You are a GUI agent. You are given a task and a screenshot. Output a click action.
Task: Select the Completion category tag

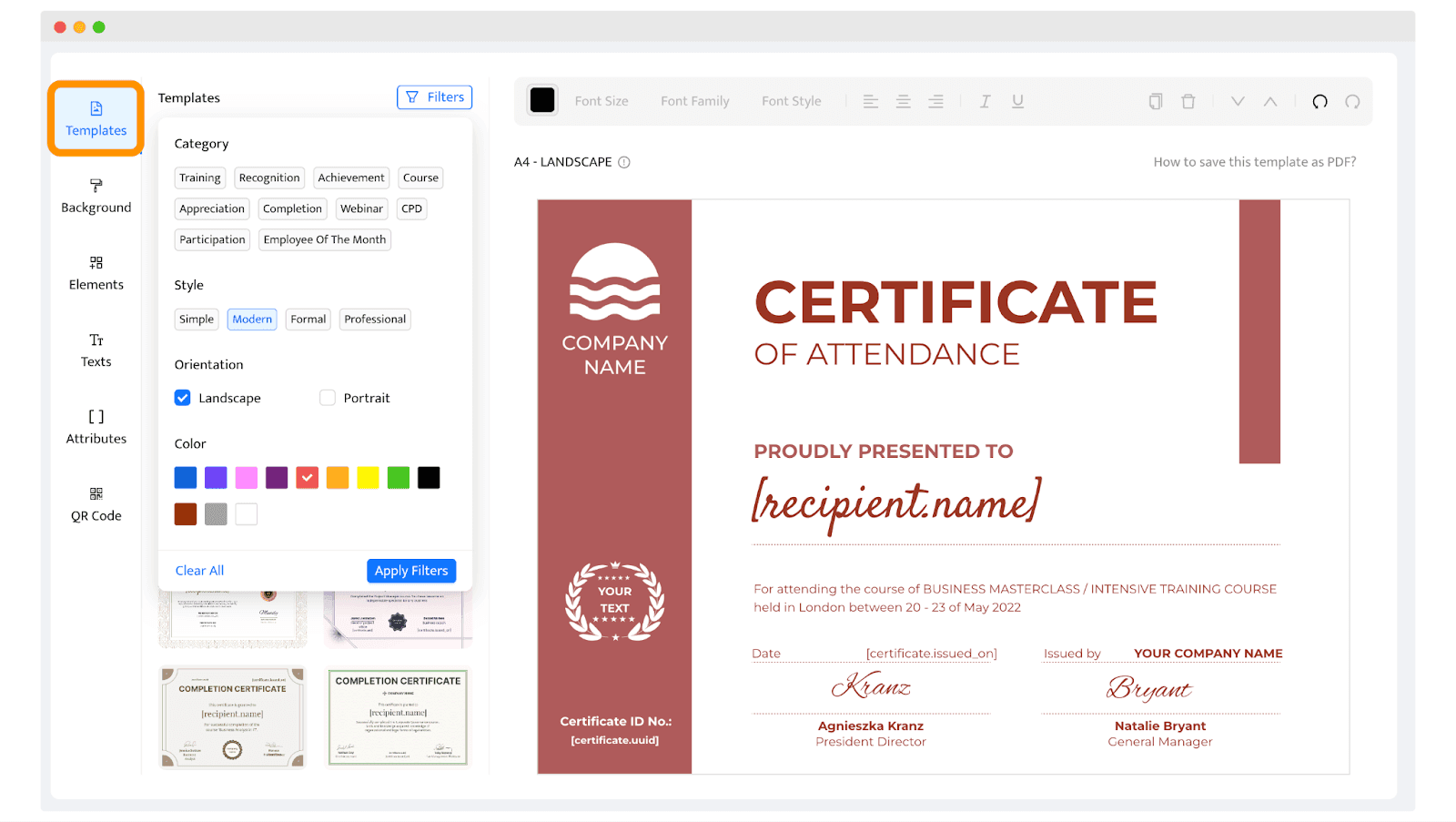click(292, 208)
